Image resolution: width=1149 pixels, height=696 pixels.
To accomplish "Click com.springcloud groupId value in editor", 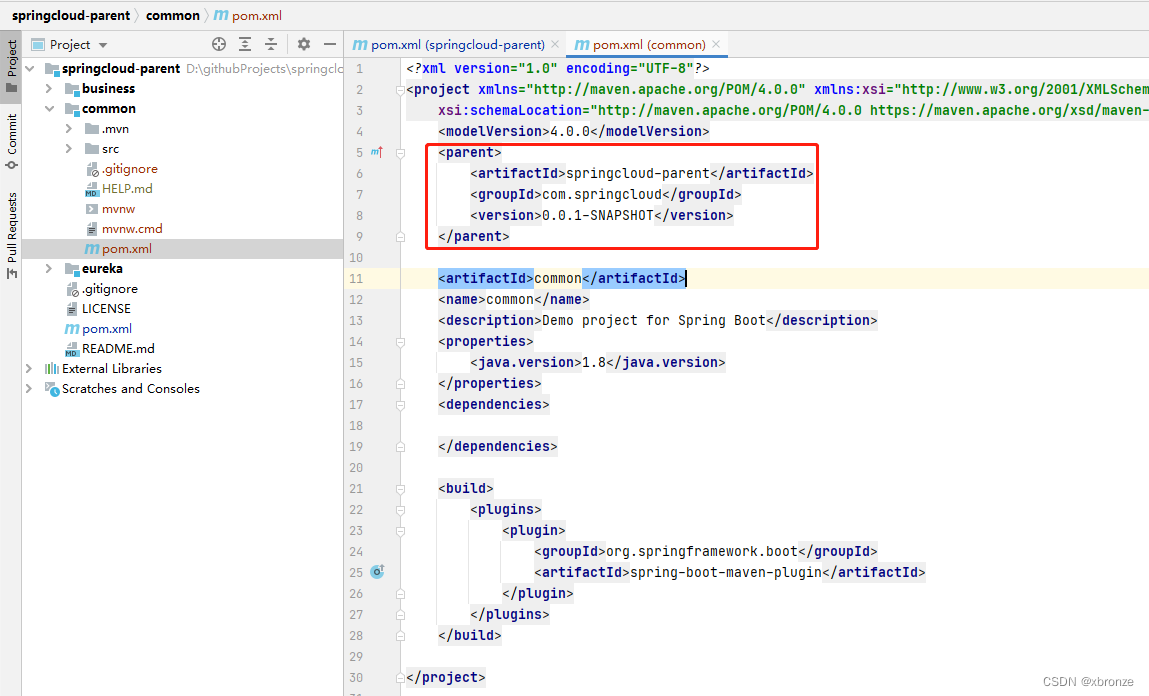I will pyautogui.click(x=602, y=194).
